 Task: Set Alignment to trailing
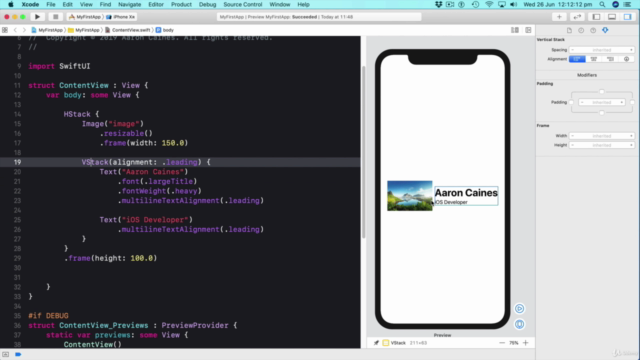610,59
